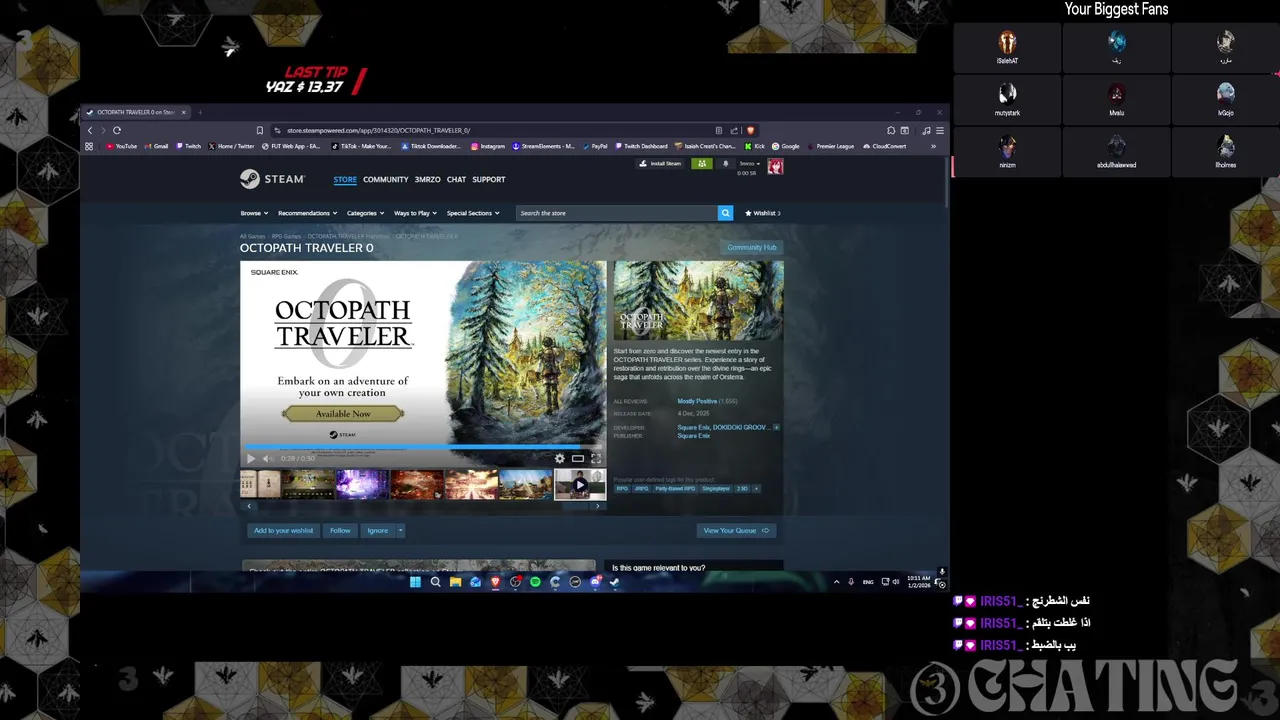Open Spotify from the taskbar
This screenshot has height=720, width=1280.
click(x=535, y=582)
